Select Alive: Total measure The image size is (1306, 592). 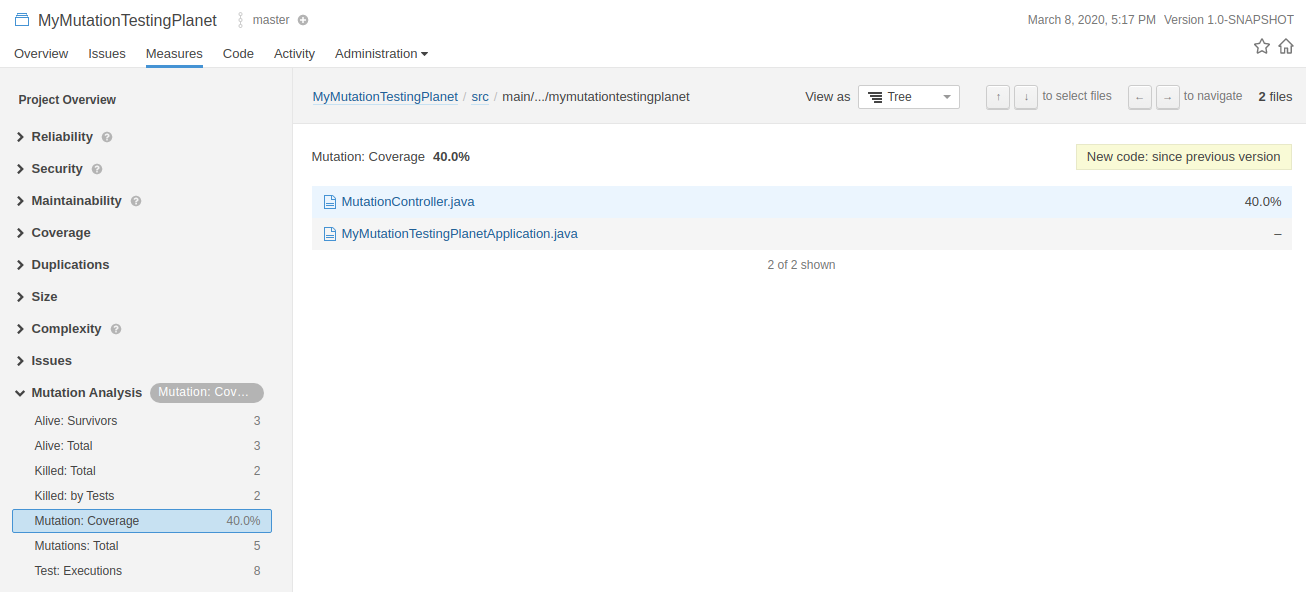(142, 446)
